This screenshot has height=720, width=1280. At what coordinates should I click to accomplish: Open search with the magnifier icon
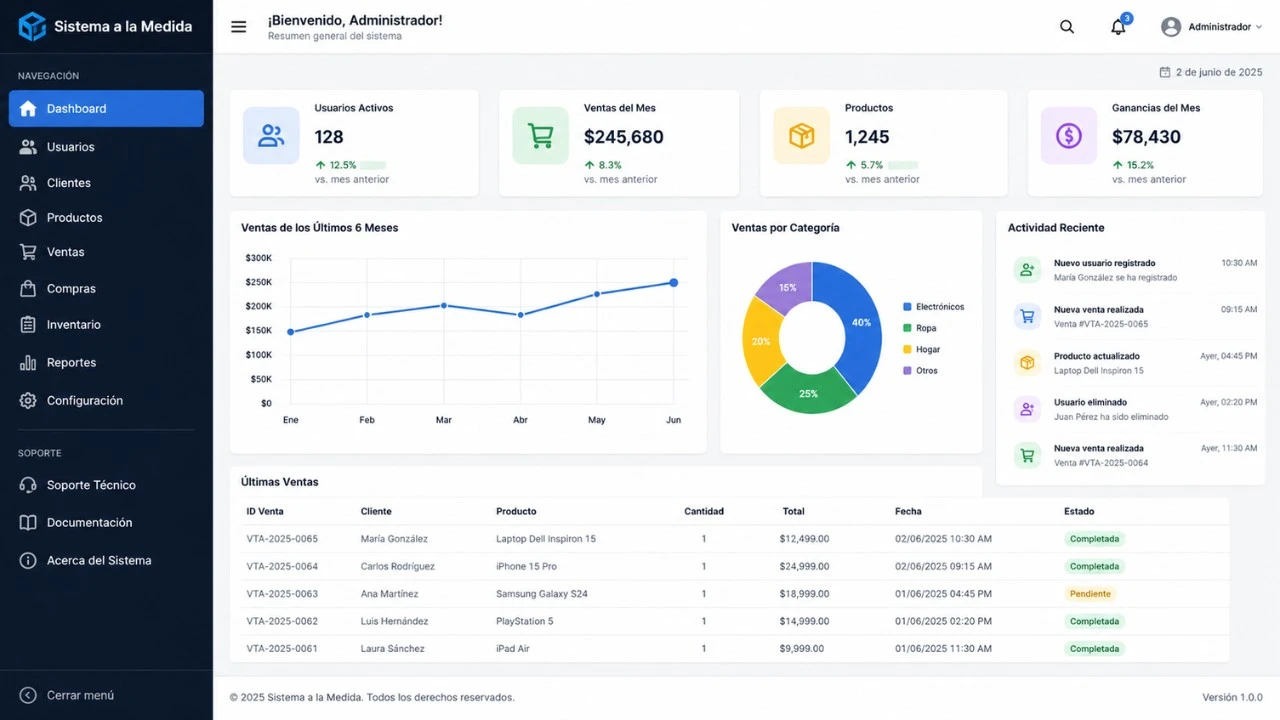(1067, 27)
